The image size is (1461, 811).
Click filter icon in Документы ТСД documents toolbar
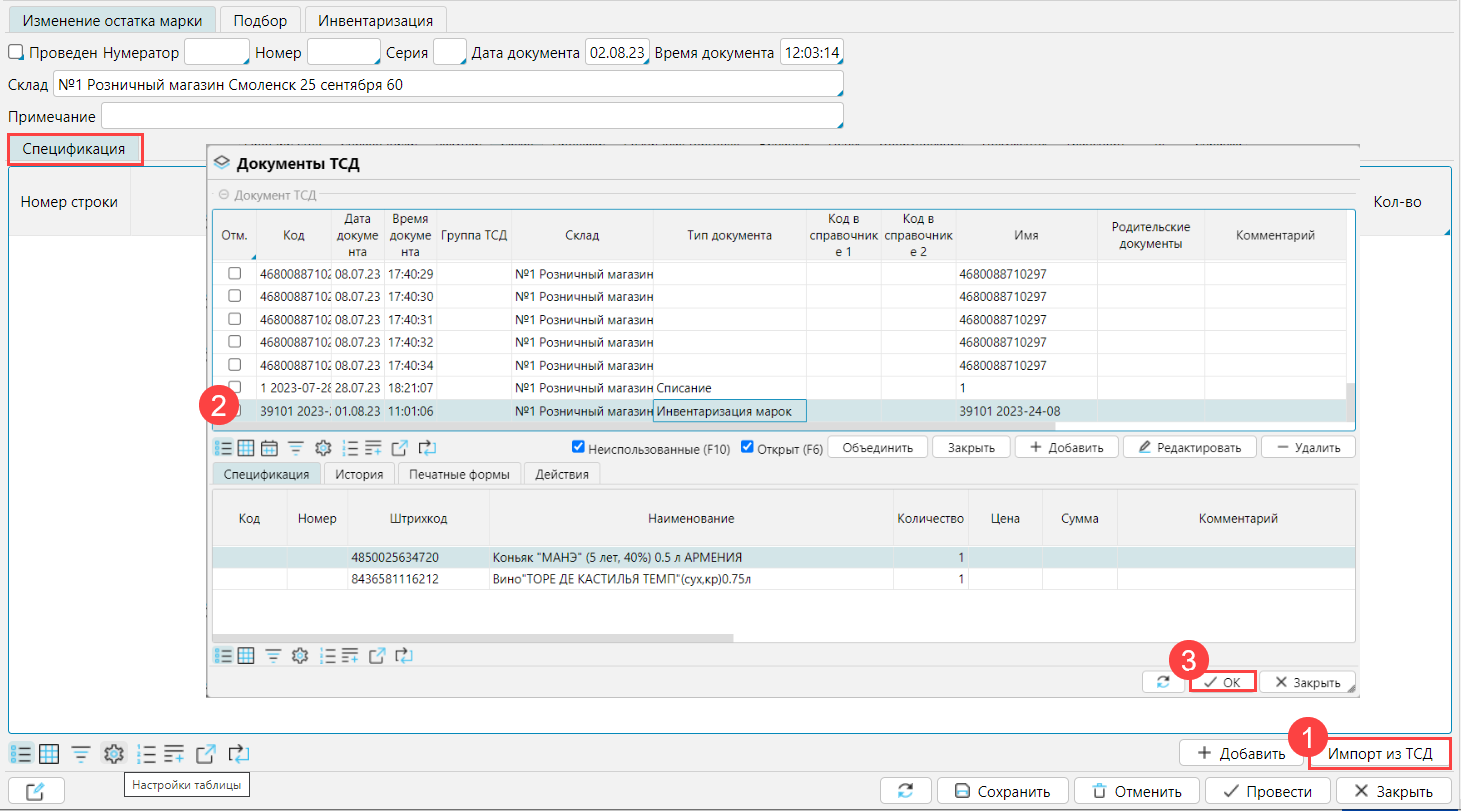coord(296,448)
